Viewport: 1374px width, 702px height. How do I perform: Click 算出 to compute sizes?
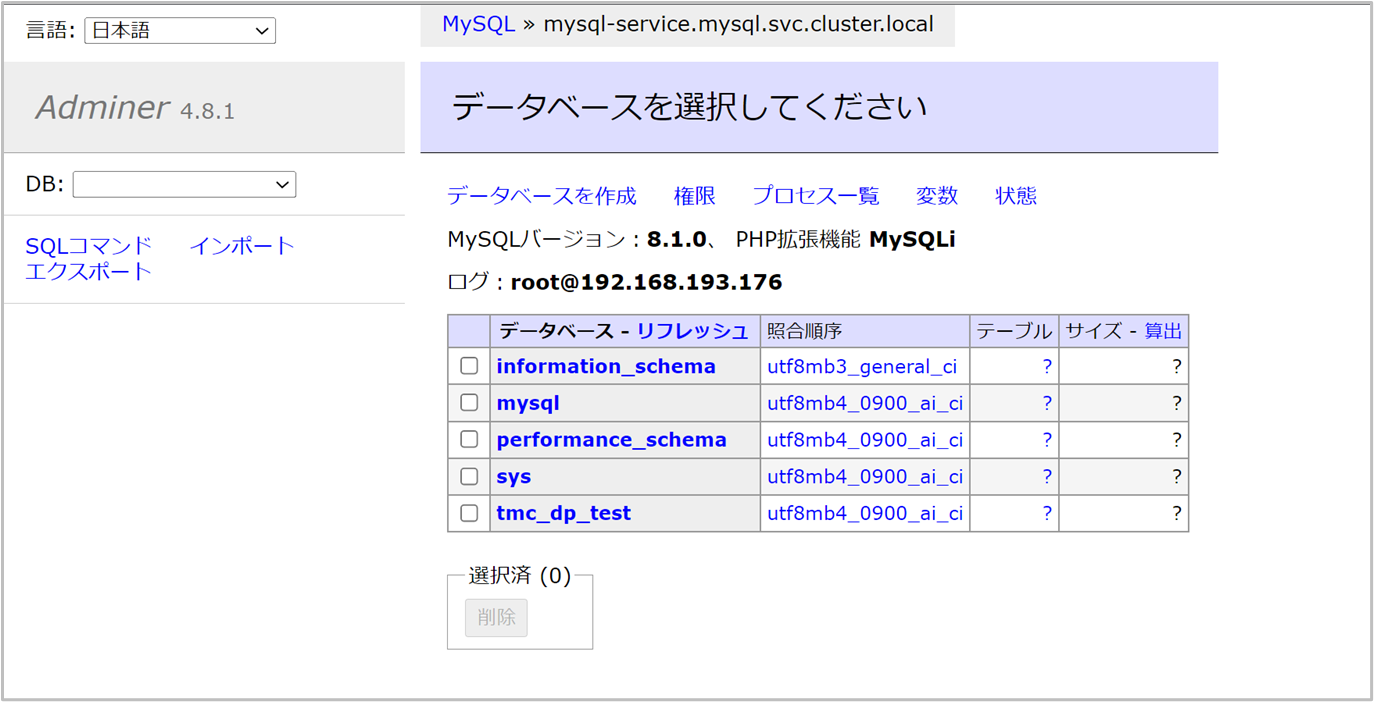click(1163, 331)
